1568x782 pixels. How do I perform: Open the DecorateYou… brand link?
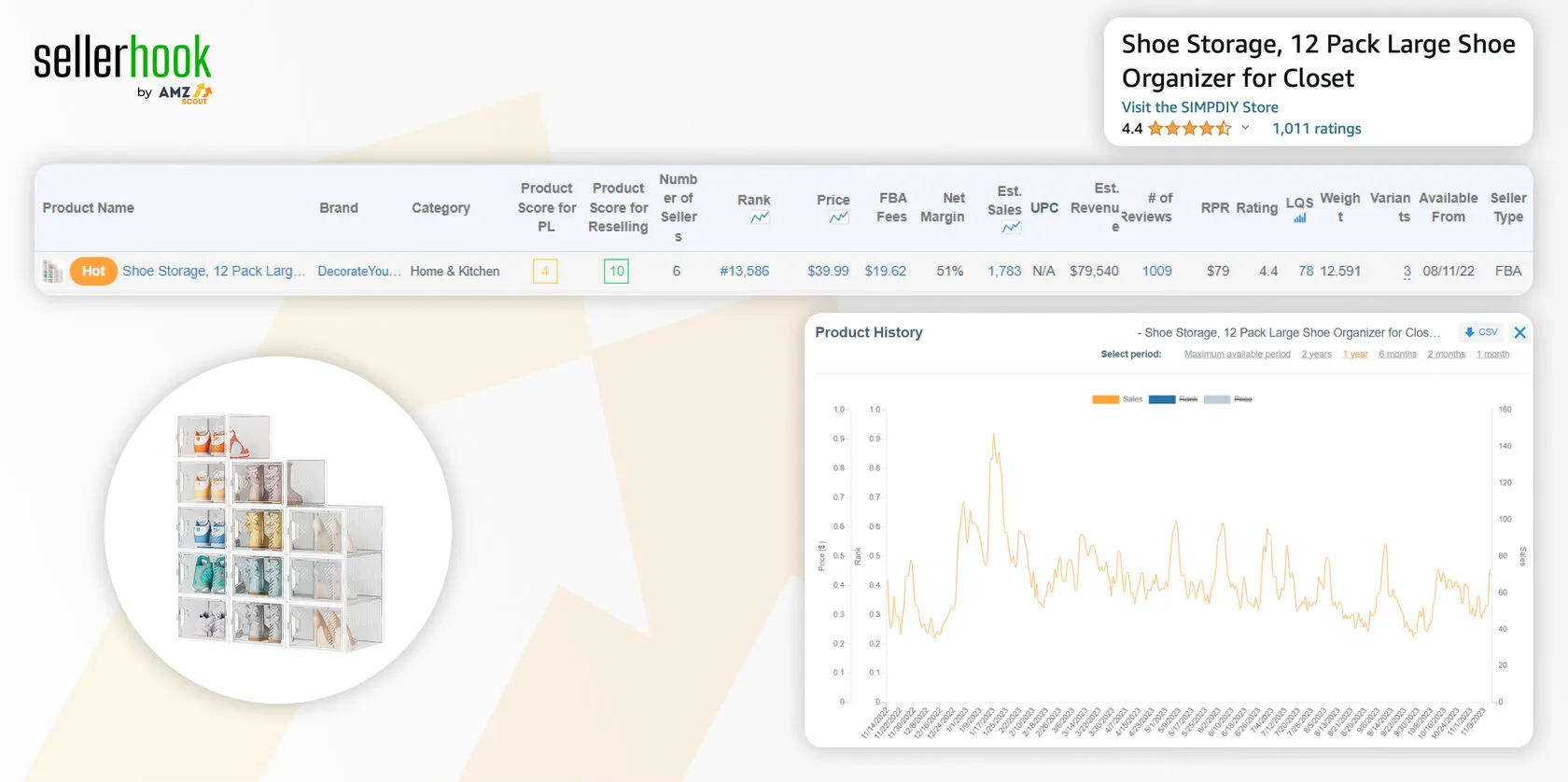click(359, 272)
